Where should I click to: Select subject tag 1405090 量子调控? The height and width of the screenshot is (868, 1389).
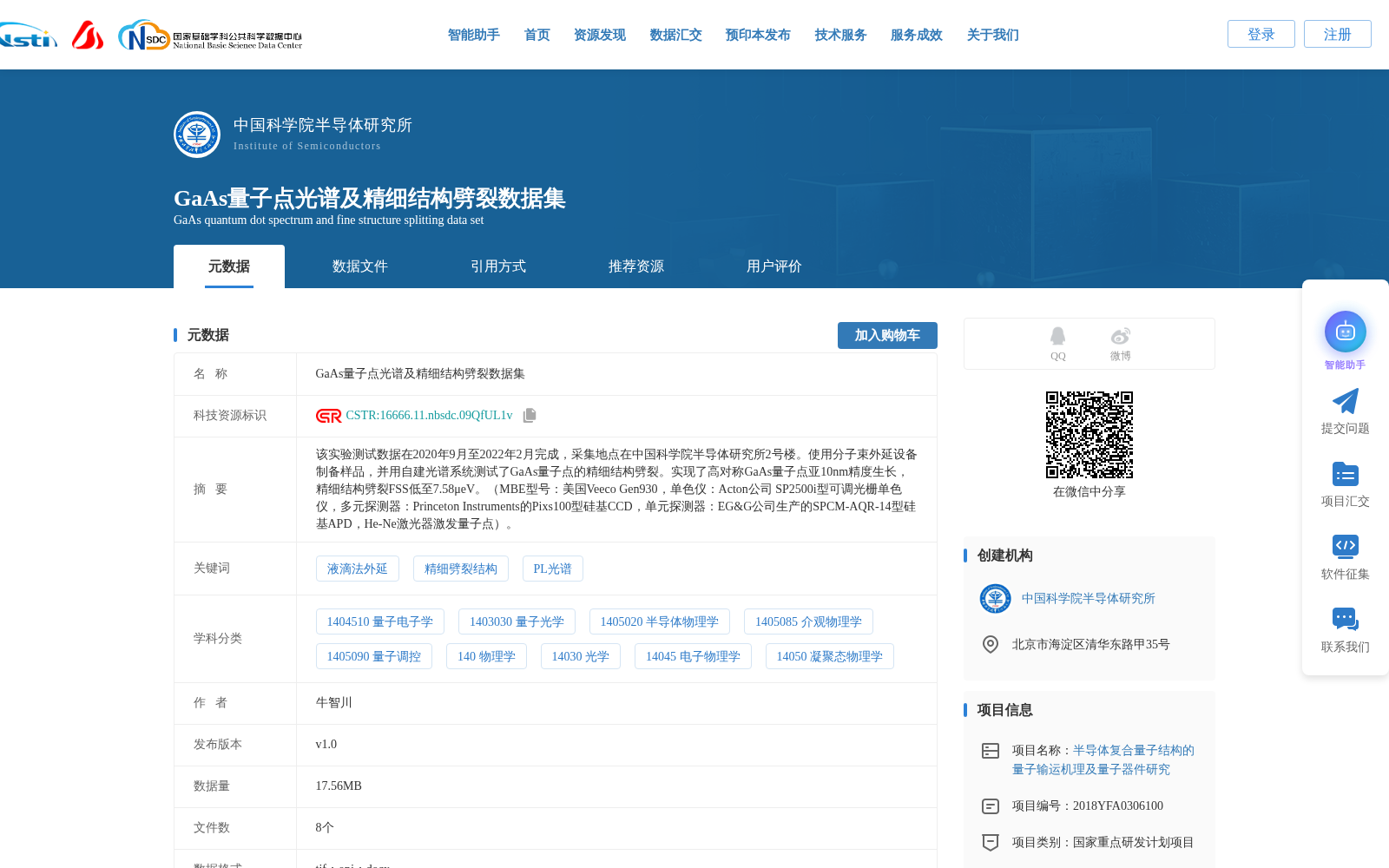374,656
